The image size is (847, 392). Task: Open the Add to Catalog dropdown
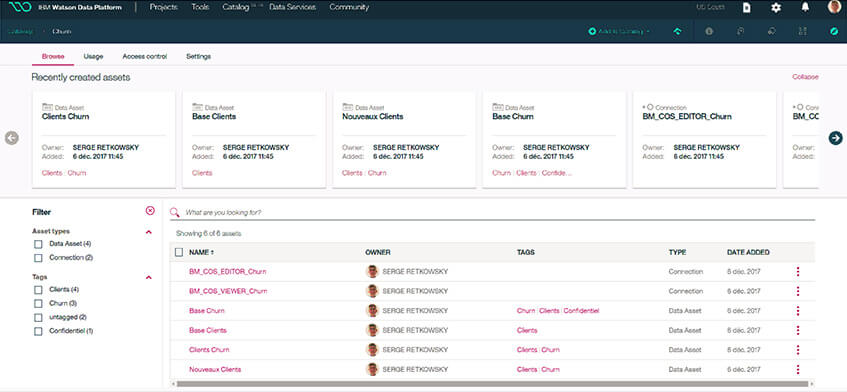click(619, 31)
